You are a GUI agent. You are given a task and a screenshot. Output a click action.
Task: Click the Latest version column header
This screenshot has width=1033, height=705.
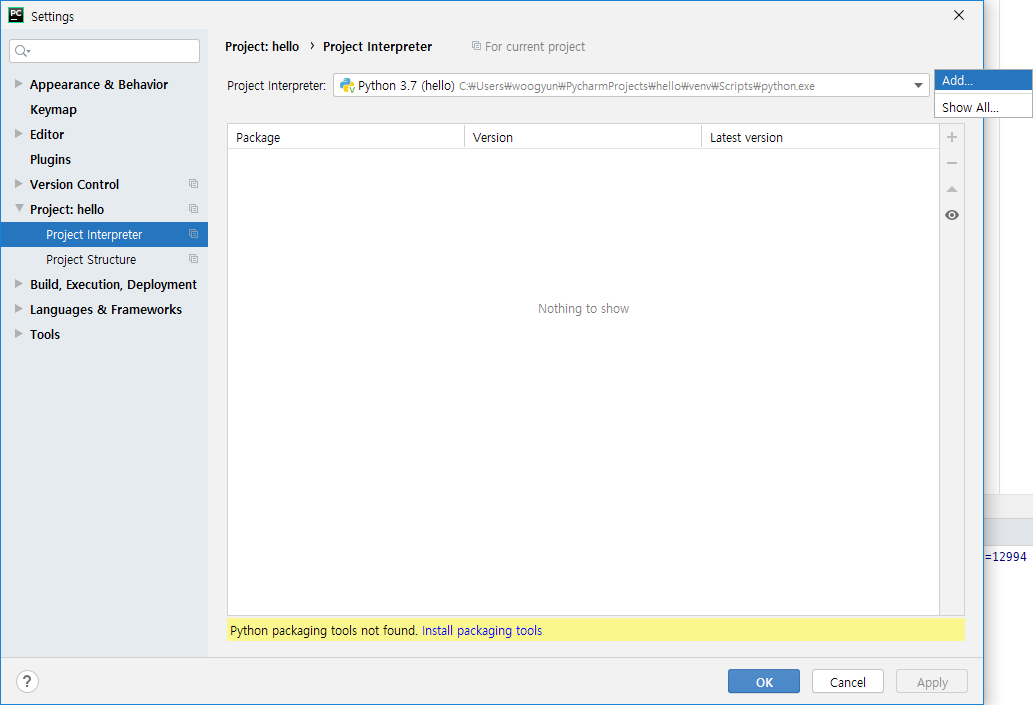pos(820,137)
